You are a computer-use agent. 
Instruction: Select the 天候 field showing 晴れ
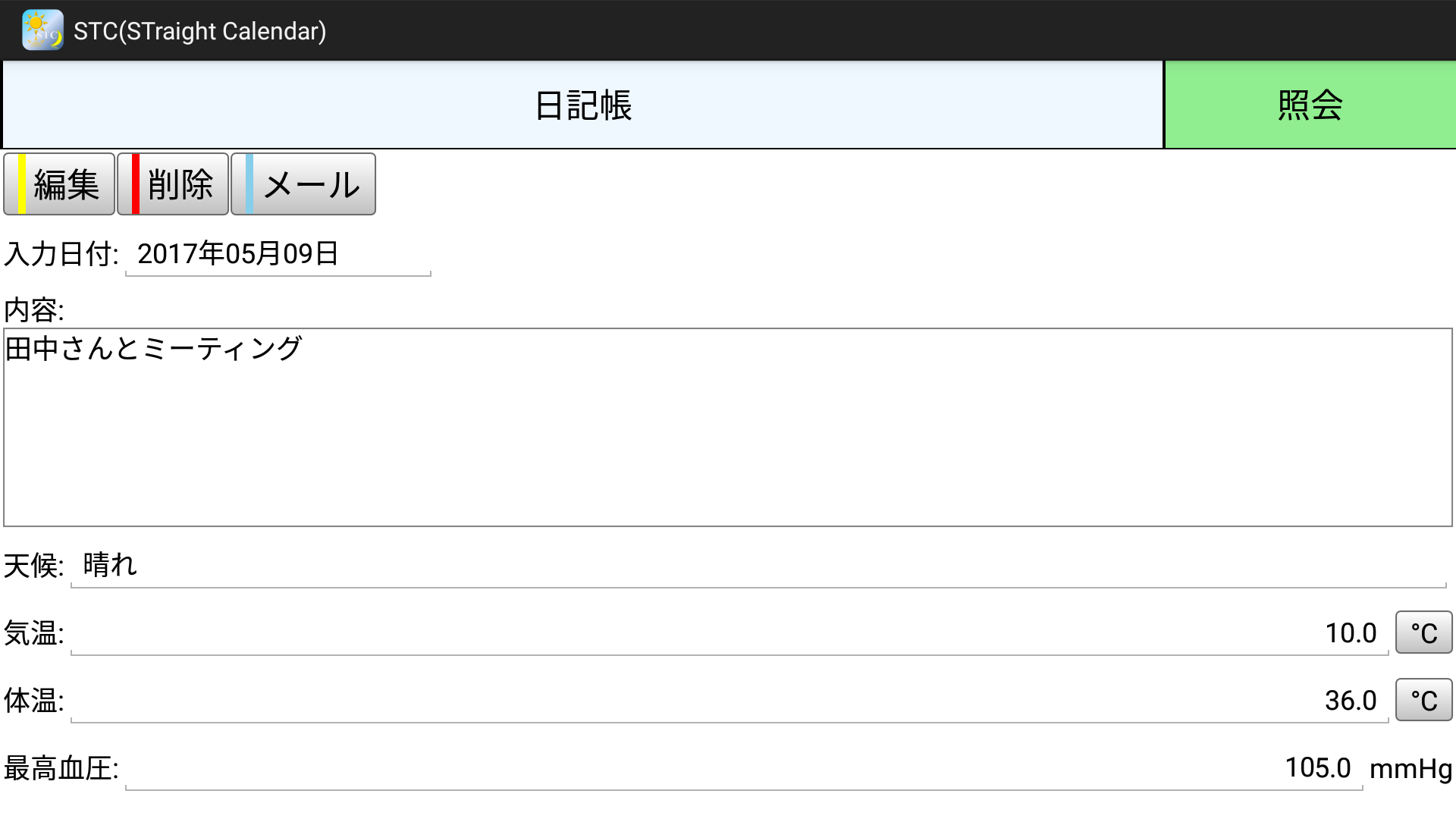pyautogui.click(x=758, y=566)
